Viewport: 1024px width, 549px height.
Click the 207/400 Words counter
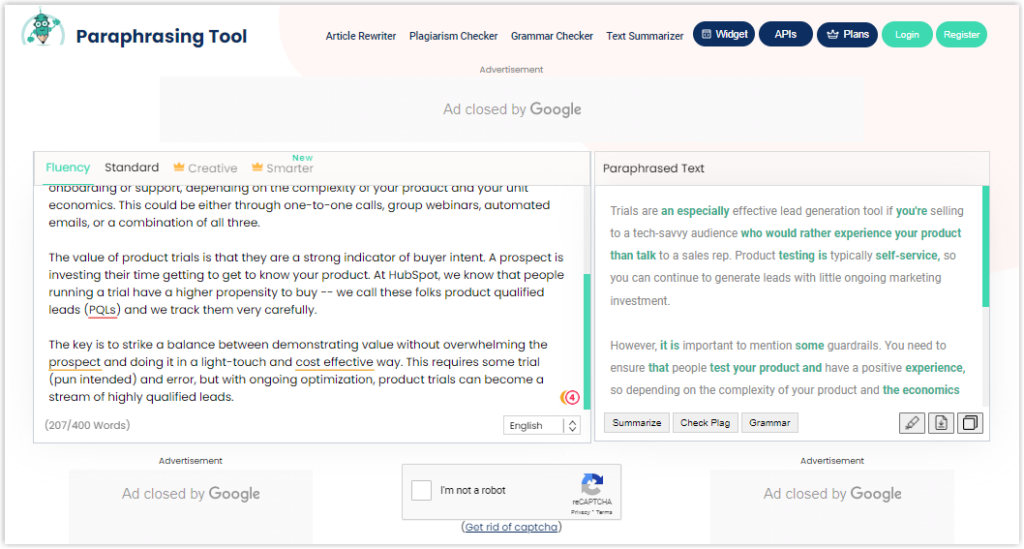tap(88, 426)
